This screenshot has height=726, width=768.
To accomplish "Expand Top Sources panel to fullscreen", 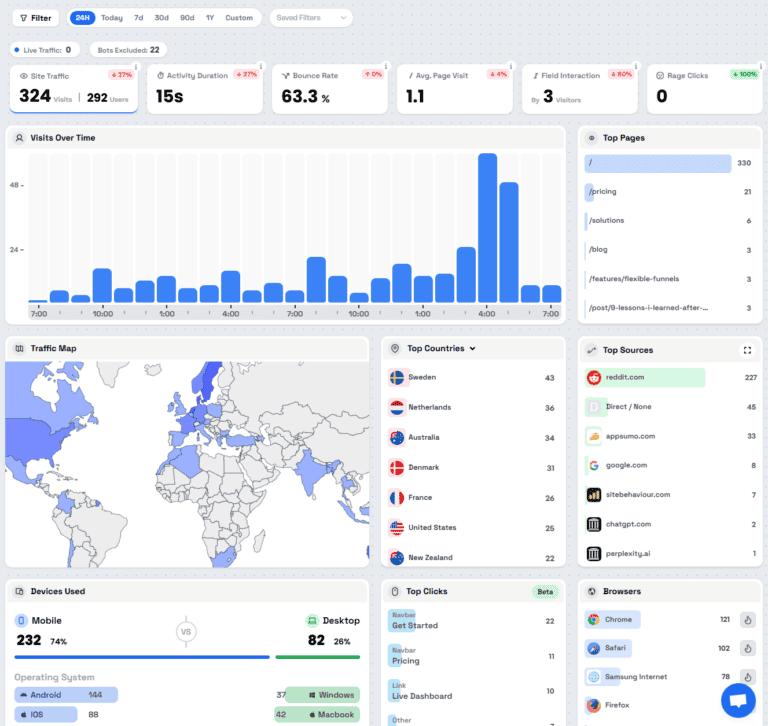I will click(x=747, y=350).
